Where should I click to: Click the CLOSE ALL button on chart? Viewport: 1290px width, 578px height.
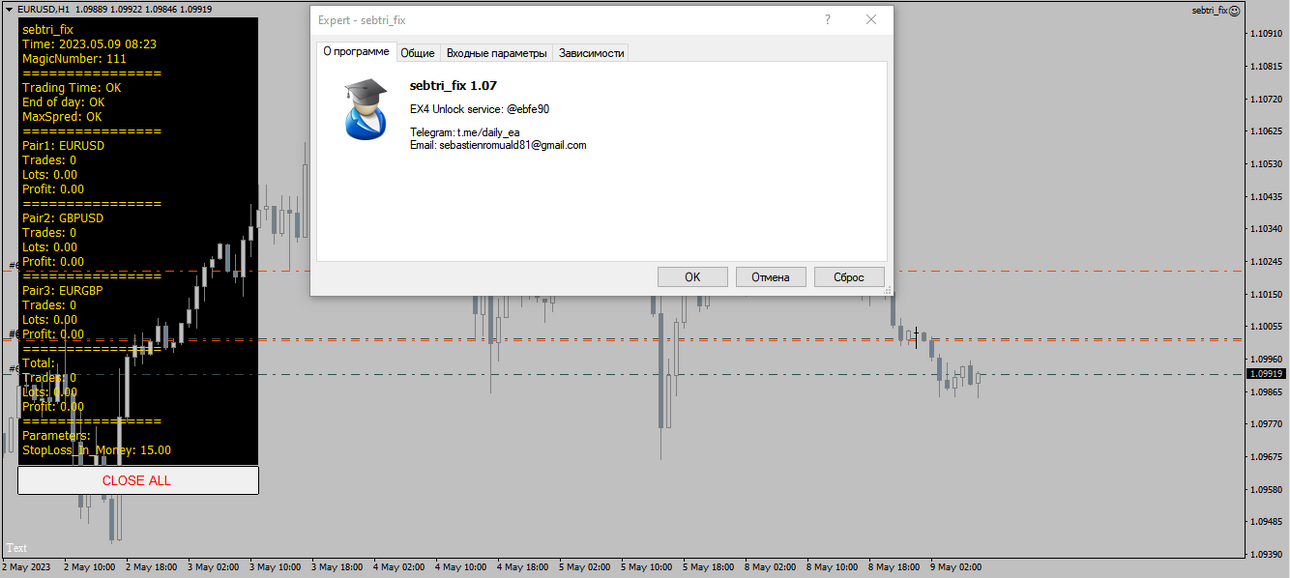tap(138, 480)
